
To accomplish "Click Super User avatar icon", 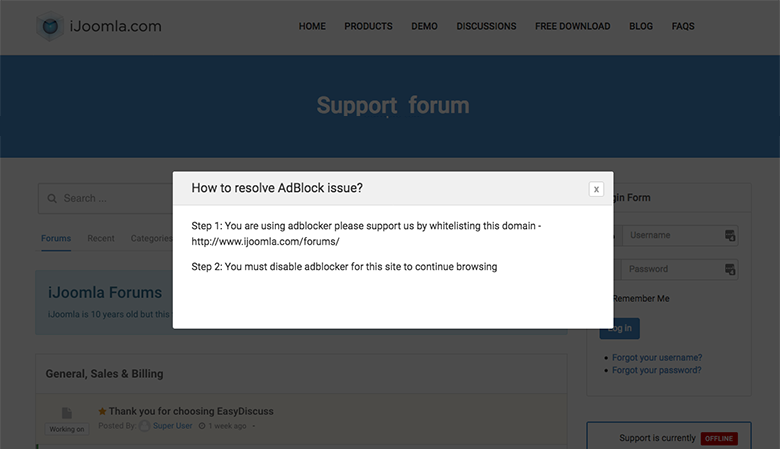I will point(145,426).
